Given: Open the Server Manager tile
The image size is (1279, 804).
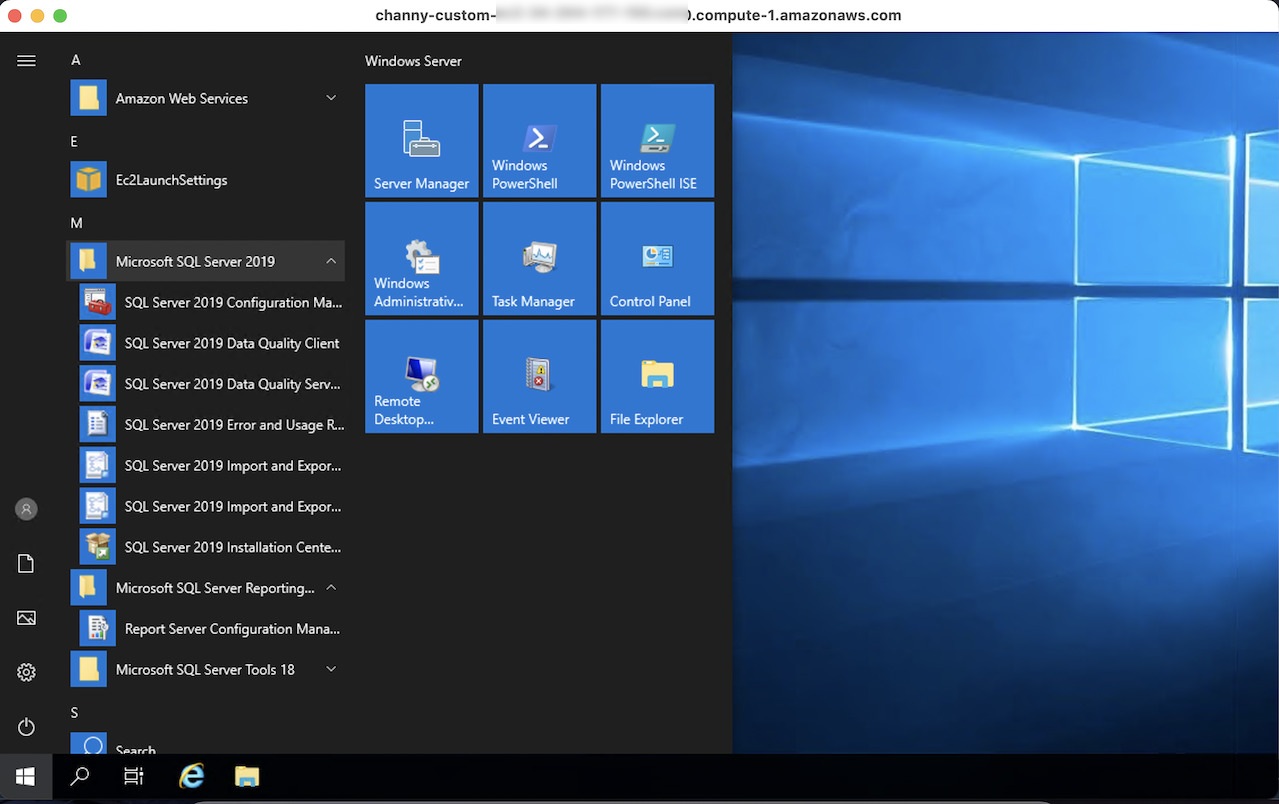Looking at the screenshot, I should click(x=421, y=141).
